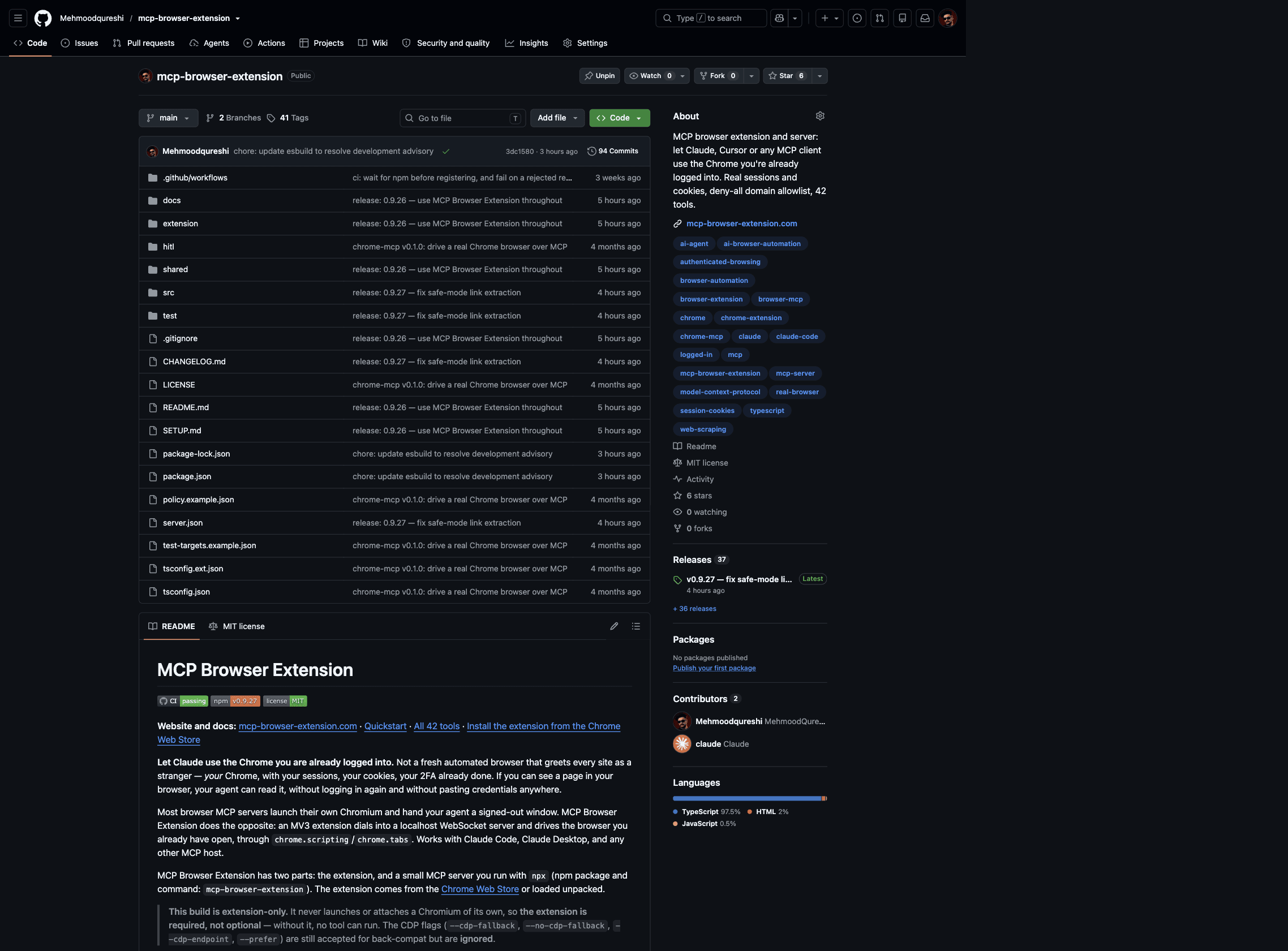Open the main branch selector dropdown

[168, 118]
